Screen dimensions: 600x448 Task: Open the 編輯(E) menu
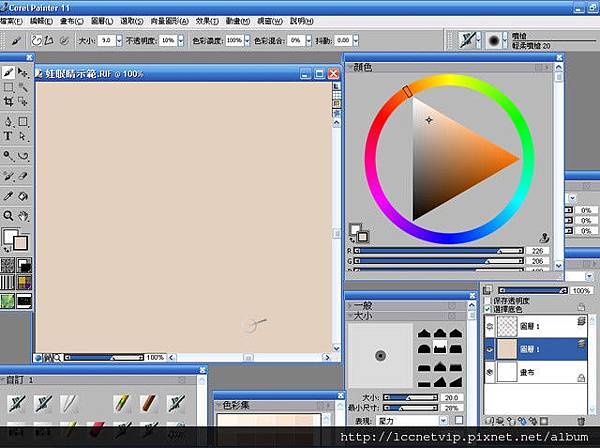pos(41,21)
